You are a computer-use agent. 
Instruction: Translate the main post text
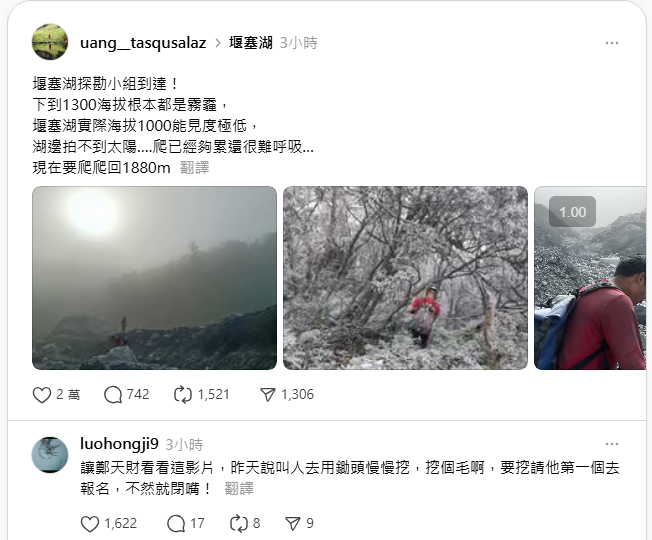(195, 168)
